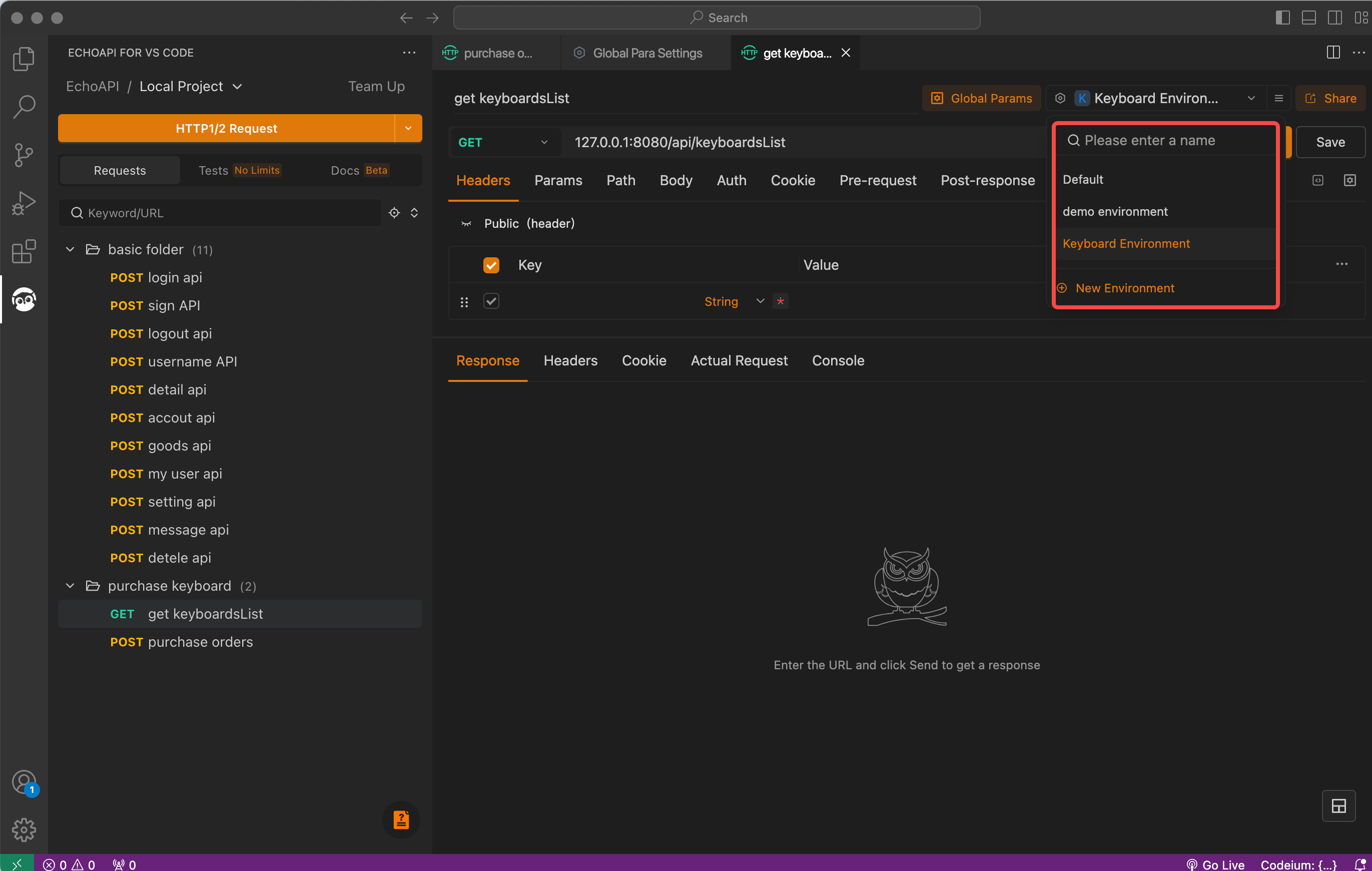This screenshot has width=1372, height=871.
Task: Toggle Public (header) visibility eye icon
Action: coord(466,223)
